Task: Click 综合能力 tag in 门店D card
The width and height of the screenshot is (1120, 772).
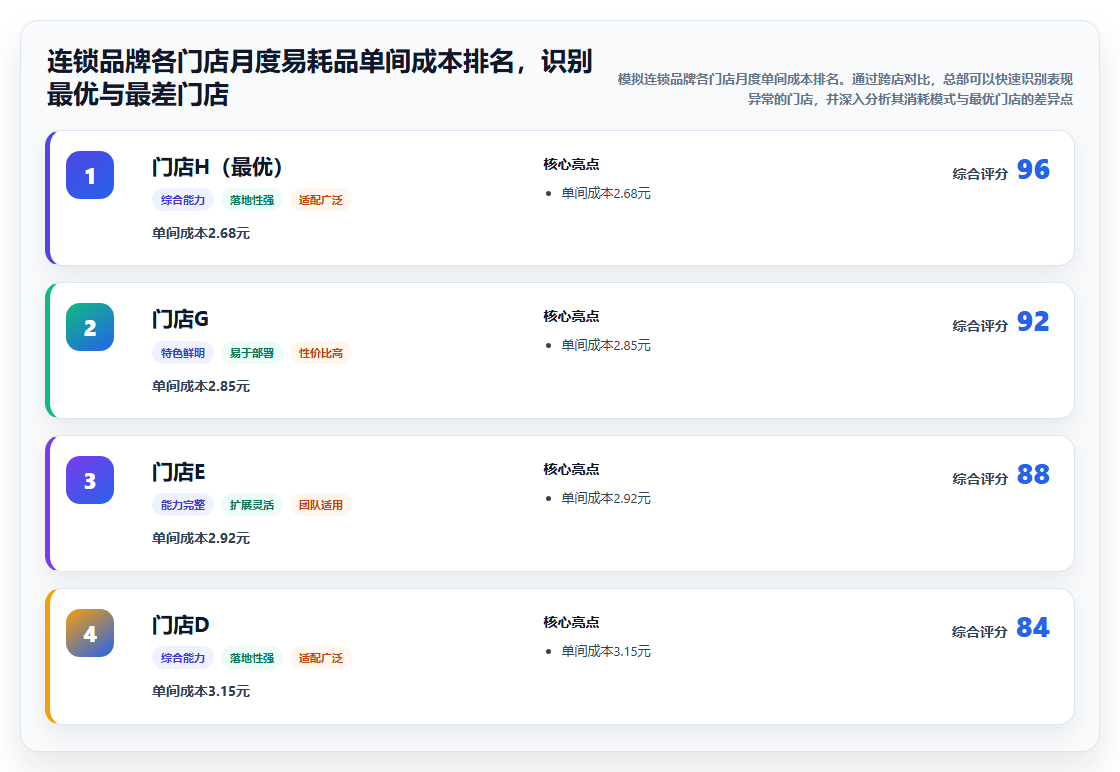Action: 183,658
